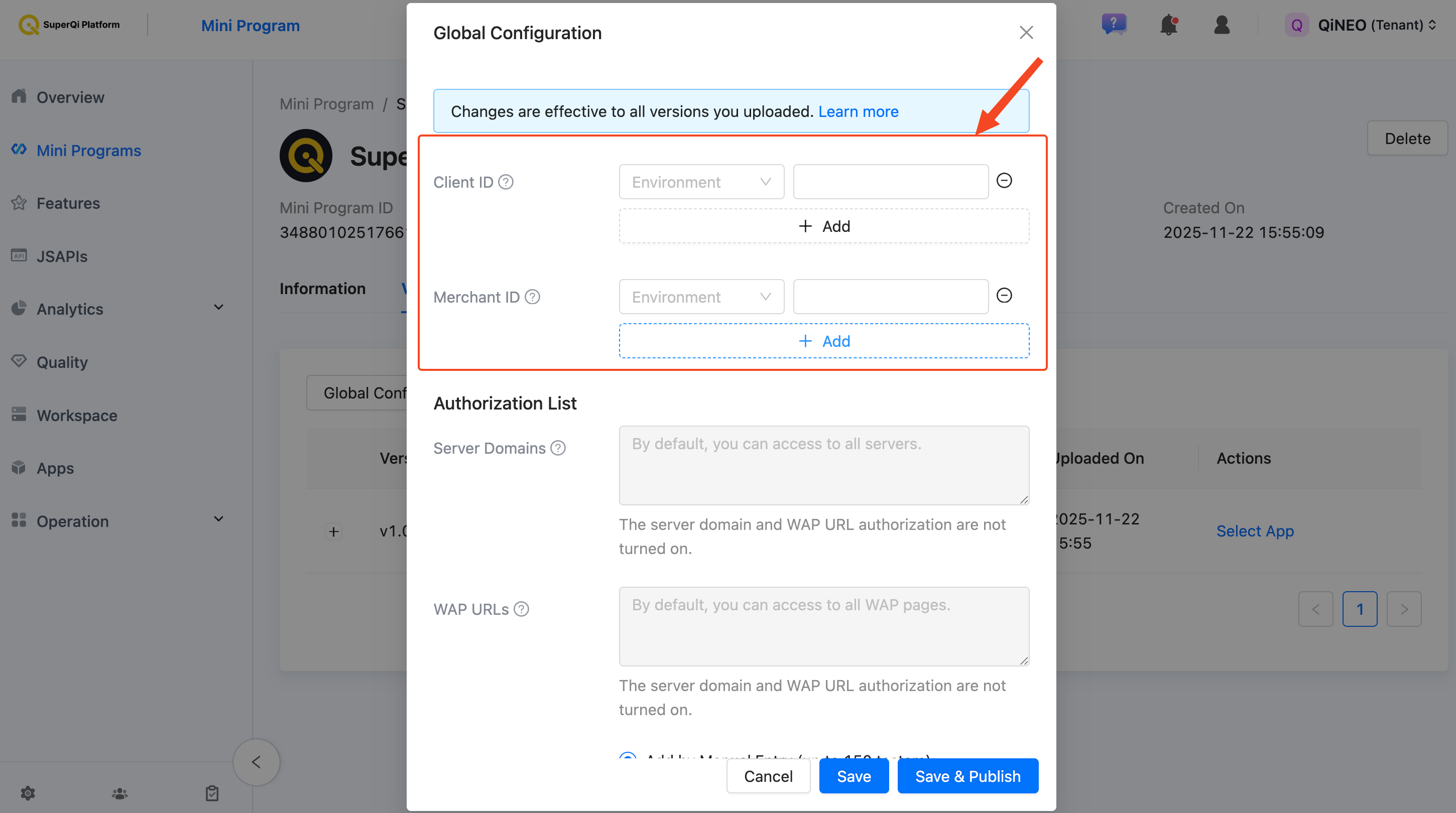Viewport: 1456px width, 813px height.
Task: Show the Server Domains help icon
Action: (558, 448)
